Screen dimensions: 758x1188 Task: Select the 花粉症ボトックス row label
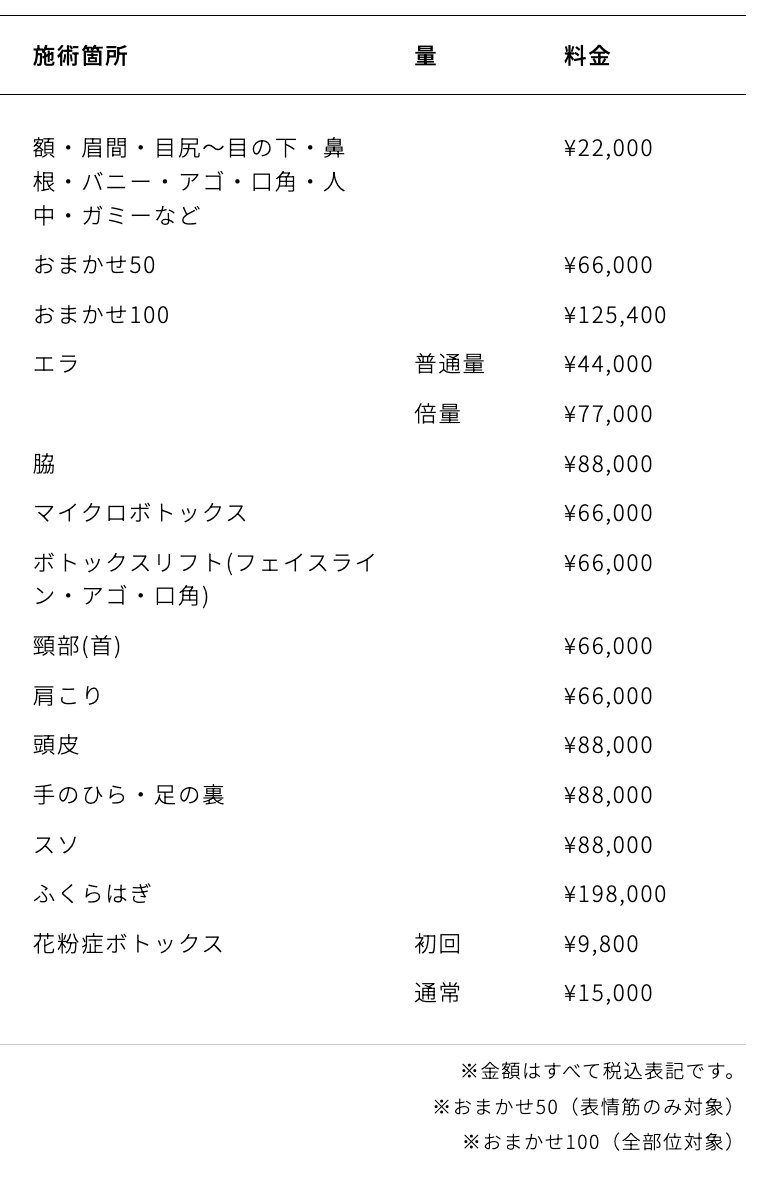pos(128,945)
